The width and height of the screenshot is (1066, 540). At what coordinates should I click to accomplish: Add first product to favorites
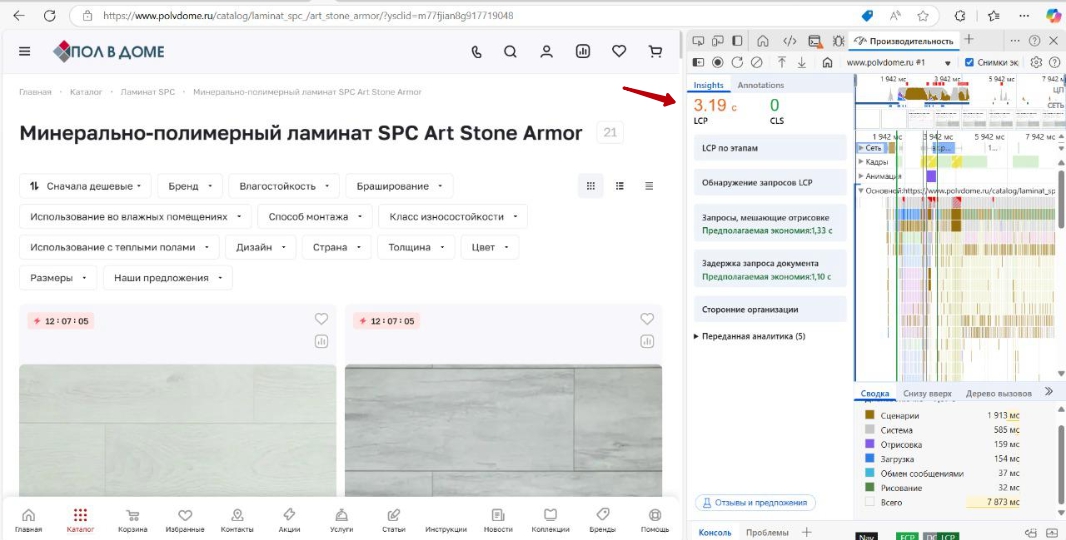(322, 319)
